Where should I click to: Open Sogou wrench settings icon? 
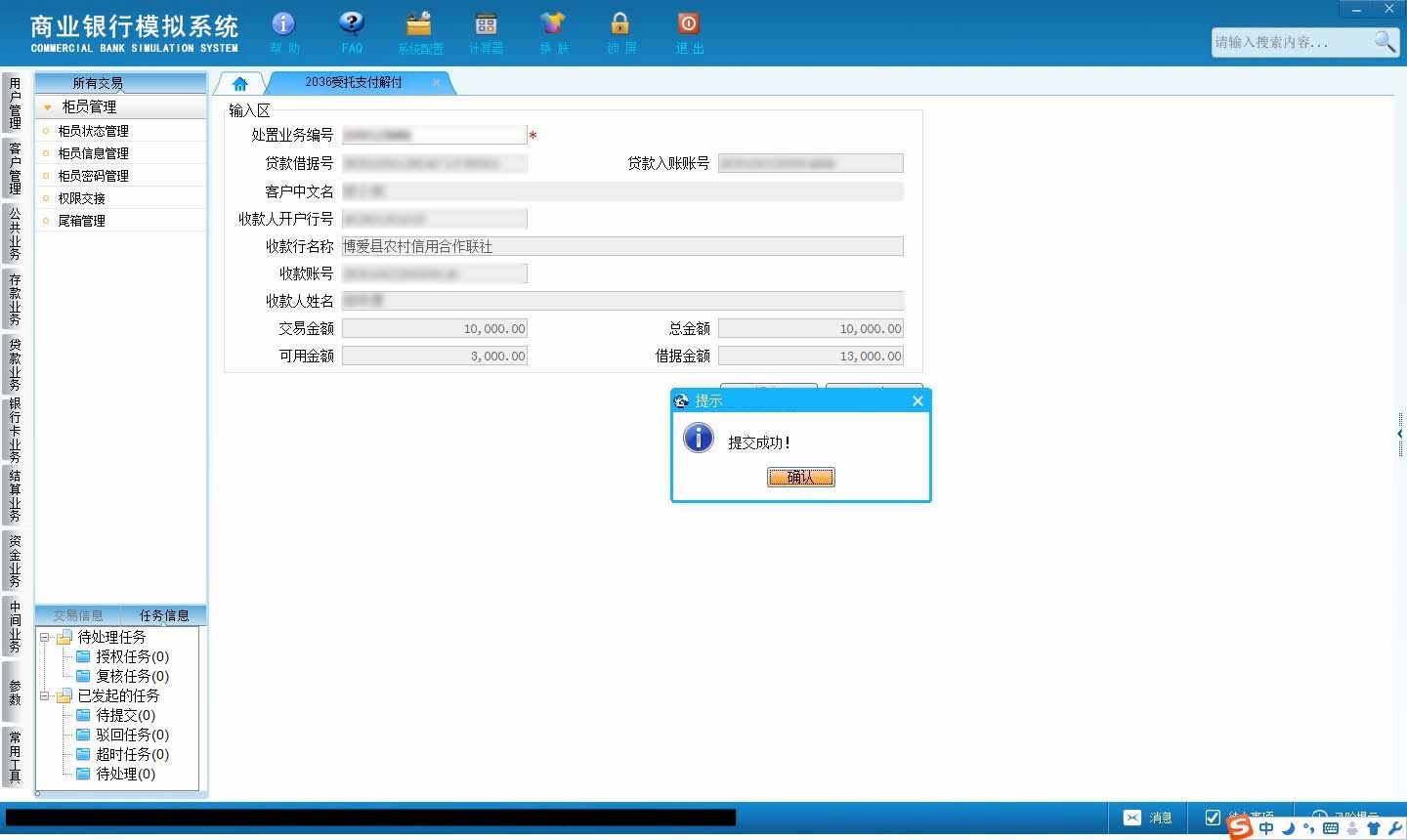pos(1394,828)
